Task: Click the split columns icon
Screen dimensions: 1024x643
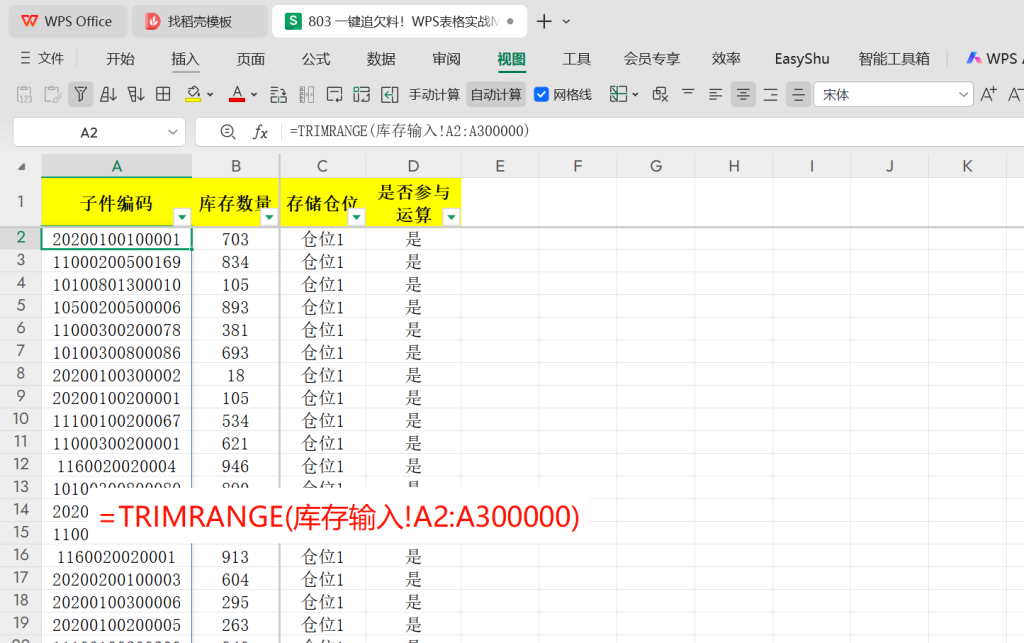Action: 306,95
